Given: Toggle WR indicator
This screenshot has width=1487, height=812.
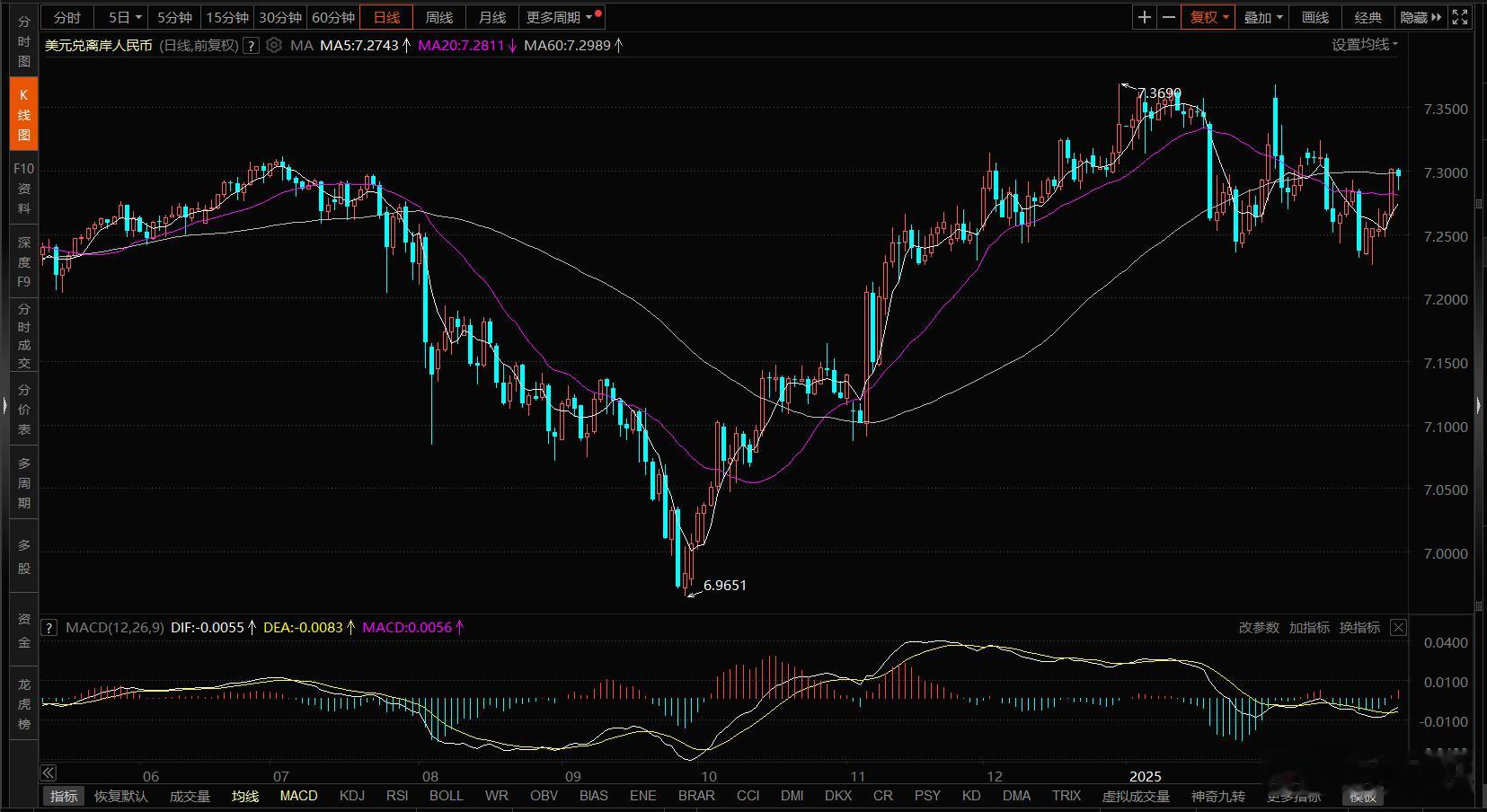Looking at the screenshot, I should point(497,796).
